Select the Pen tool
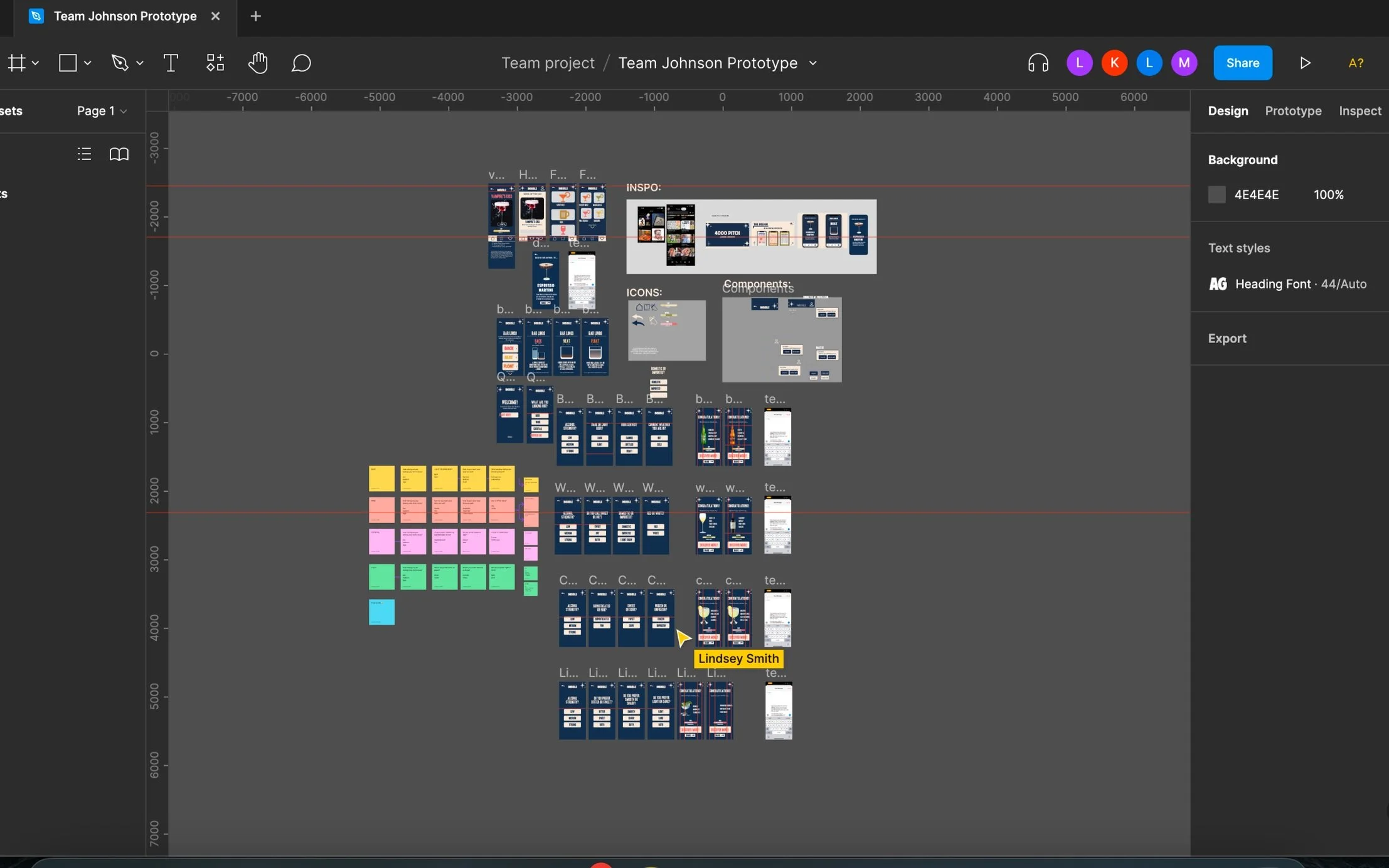 coord(119,63)
